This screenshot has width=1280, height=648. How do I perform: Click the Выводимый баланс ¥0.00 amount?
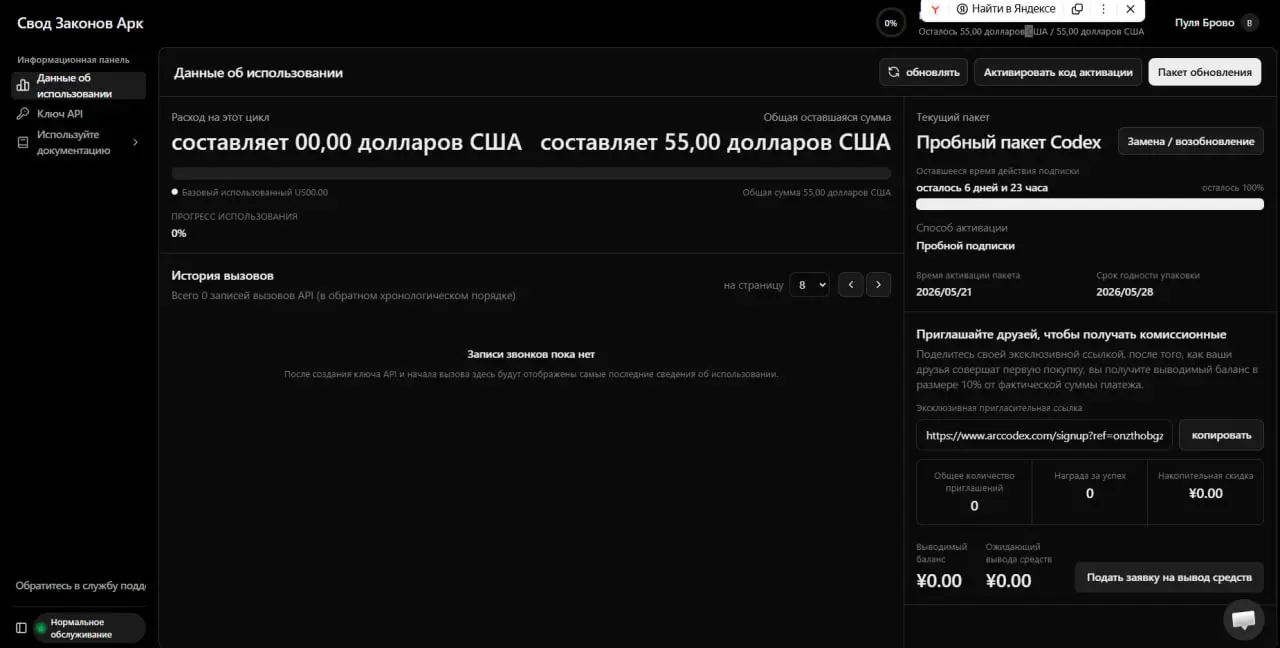coord(939,581)
